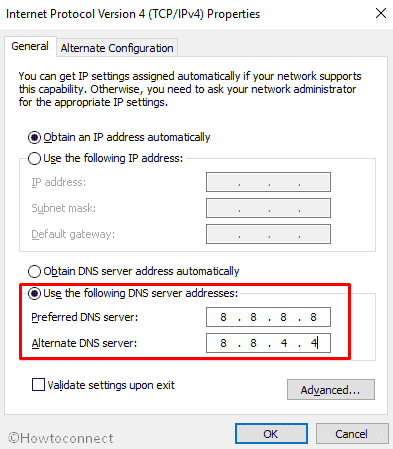Viewport: 393px width, 449px height.
Task: Select Use the following IP address
Action: pyautogui.click(x=34, y=158)
